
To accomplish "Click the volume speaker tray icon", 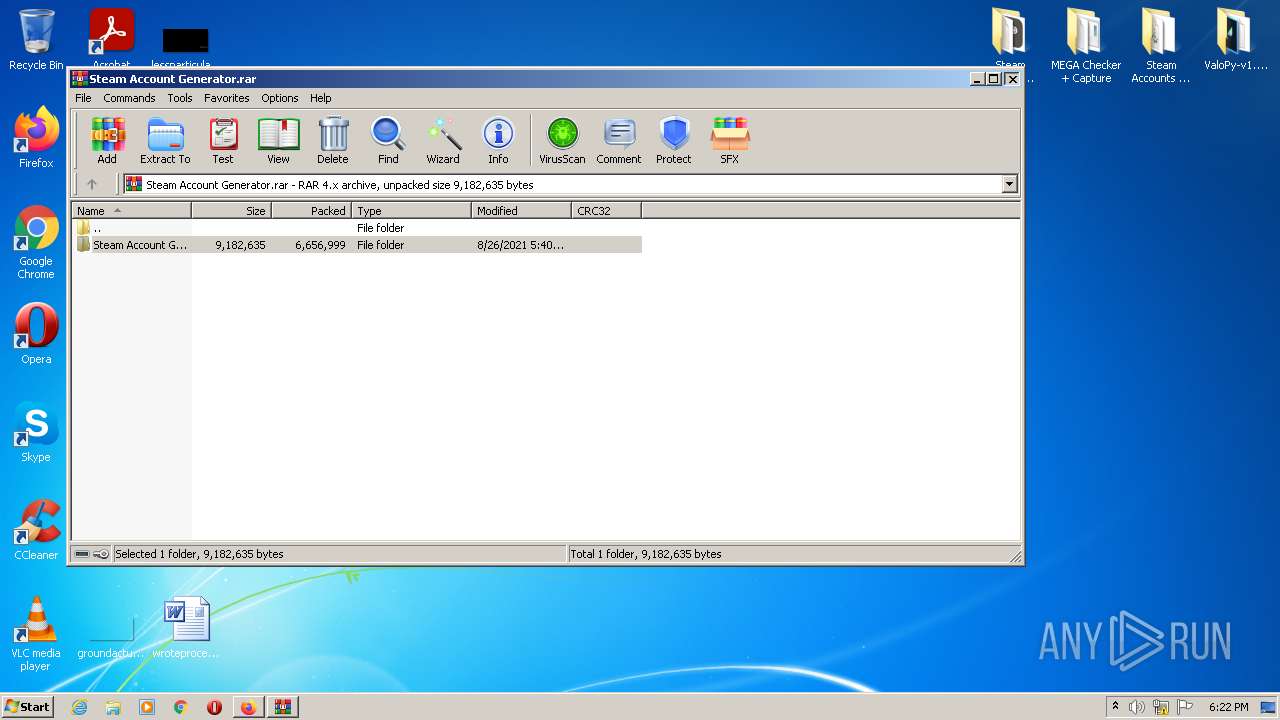I will click(1137, 707).
